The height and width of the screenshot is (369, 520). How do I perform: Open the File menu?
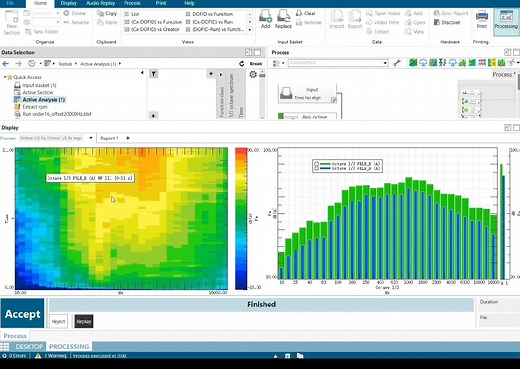[11, 3]
